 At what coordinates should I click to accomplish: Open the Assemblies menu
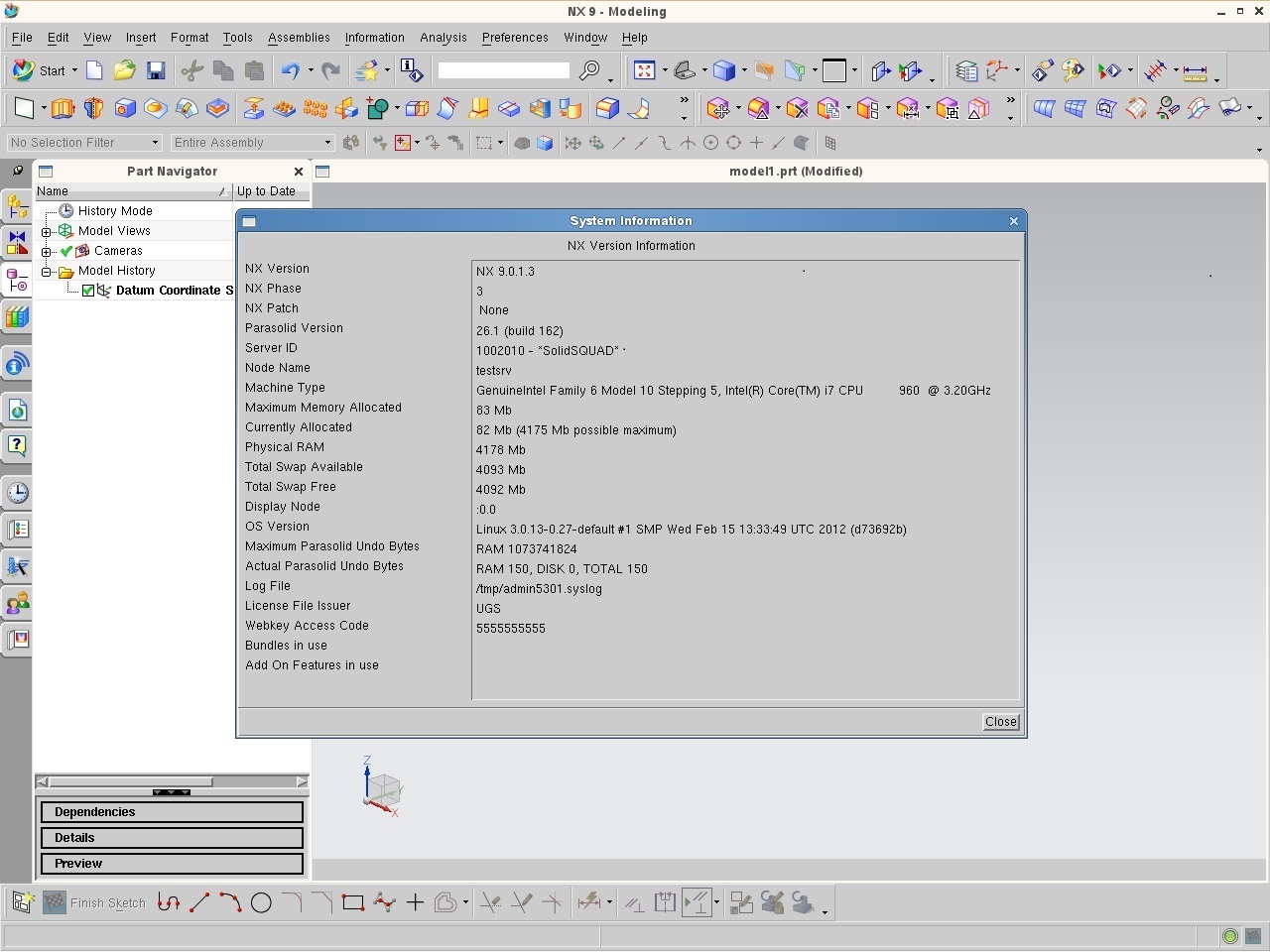pyautogui.click(x=299, y=38)
